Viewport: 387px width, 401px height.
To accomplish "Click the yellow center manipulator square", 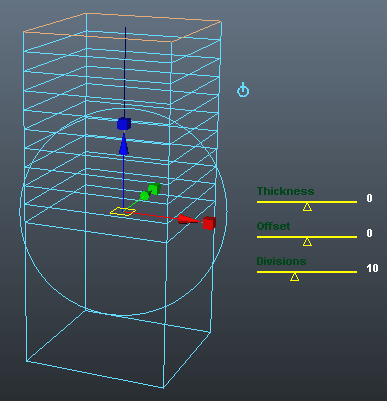I will pyautogui.click(x=123, y=211).
